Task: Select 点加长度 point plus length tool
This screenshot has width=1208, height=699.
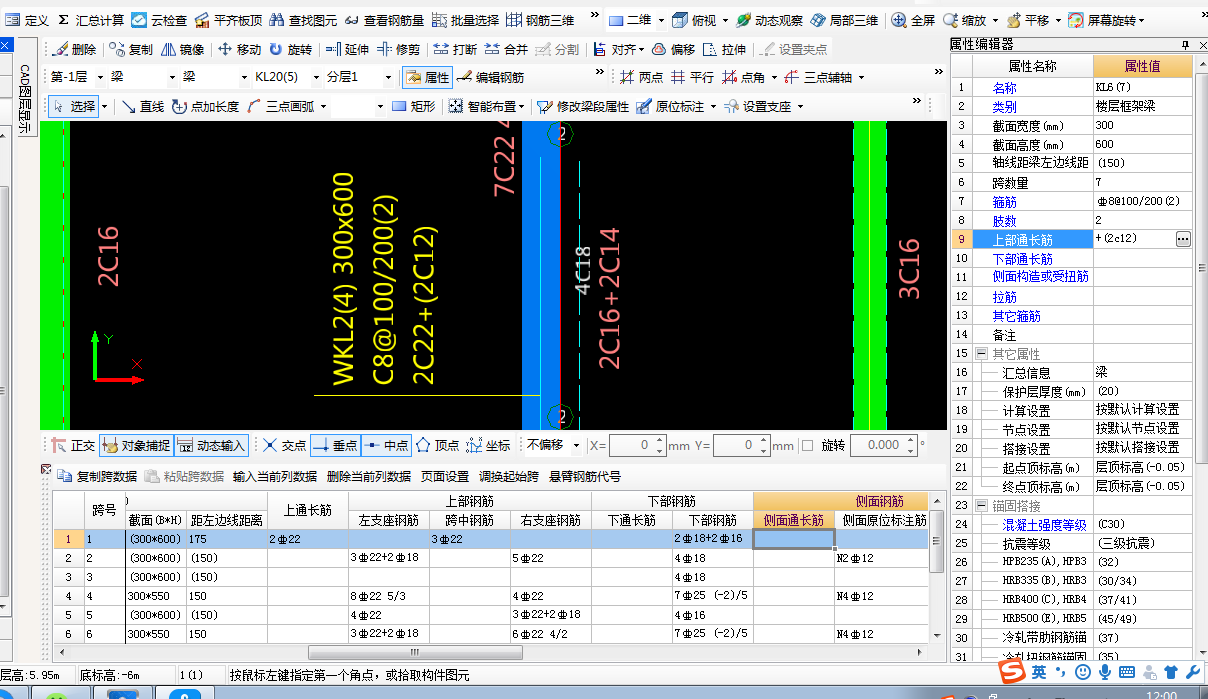Action: coord(205,106)
